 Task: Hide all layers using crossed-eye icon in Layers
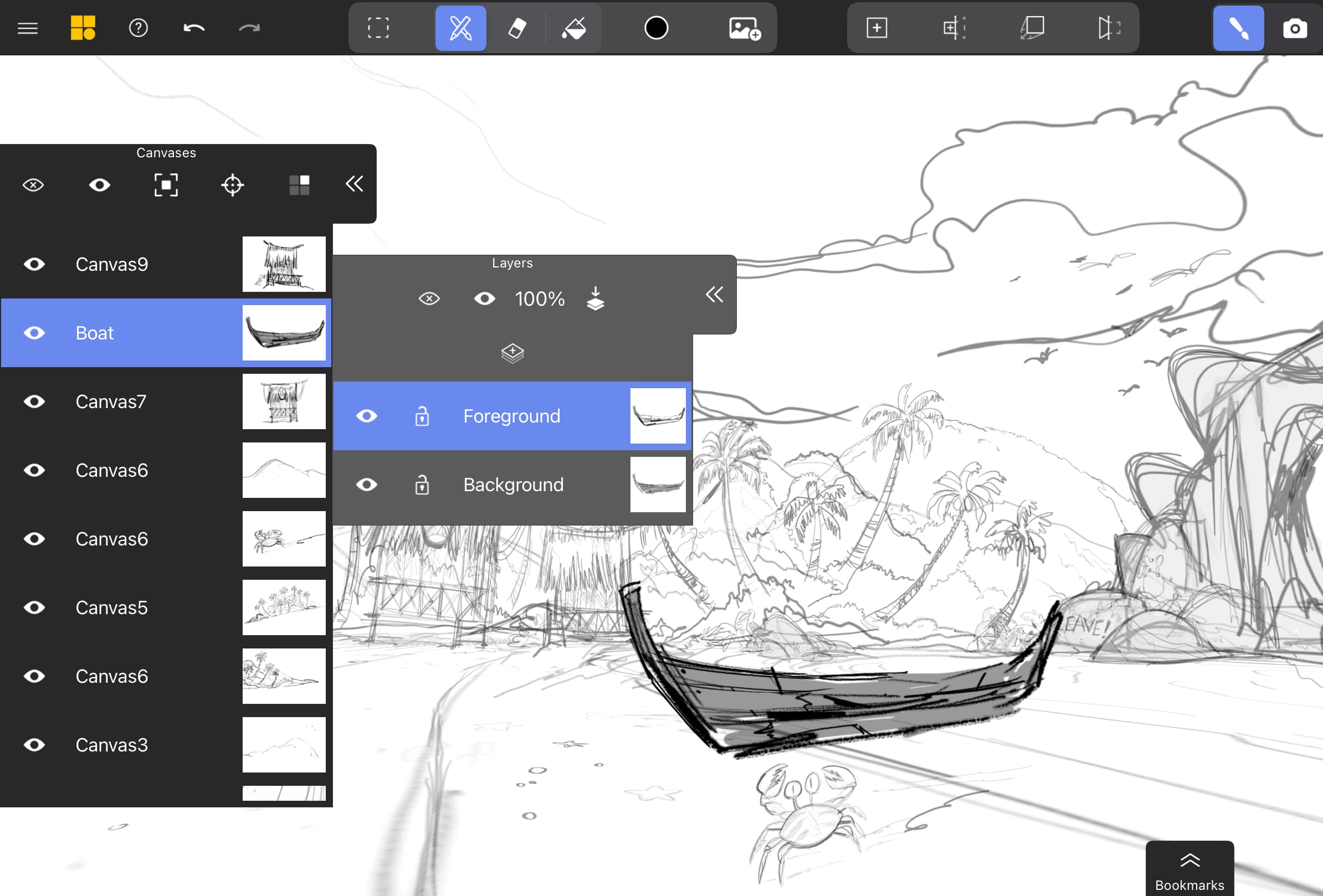pyautogui.click(x=429, y=298)
